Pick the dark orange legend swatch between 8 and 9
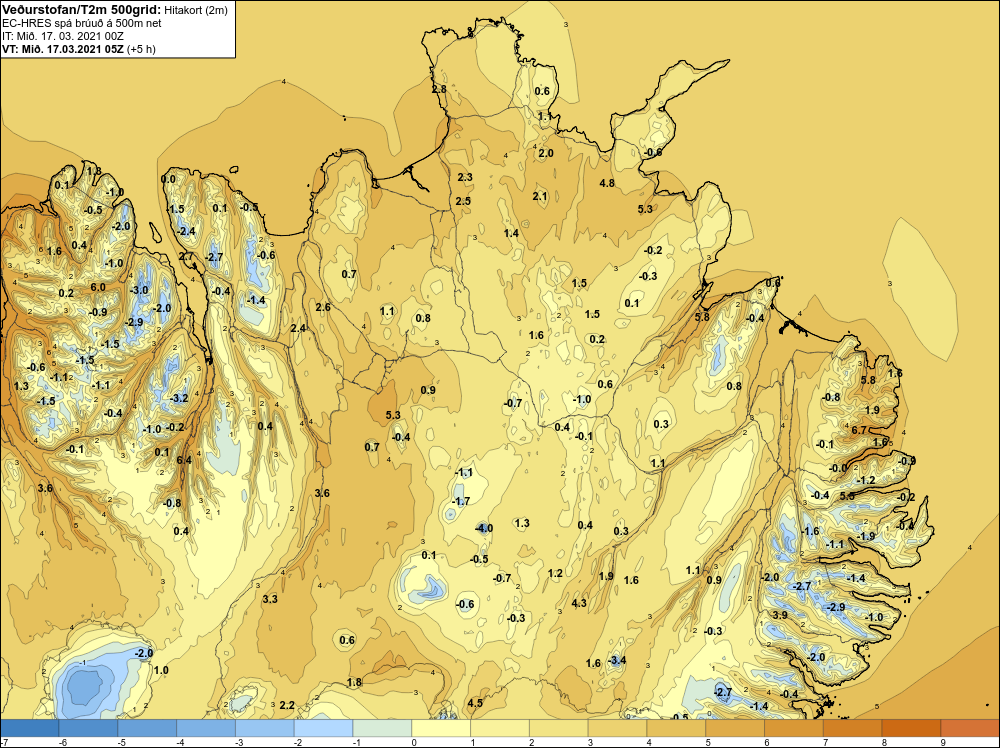Viewport: 1000px width, 748px height. (911, 728)
